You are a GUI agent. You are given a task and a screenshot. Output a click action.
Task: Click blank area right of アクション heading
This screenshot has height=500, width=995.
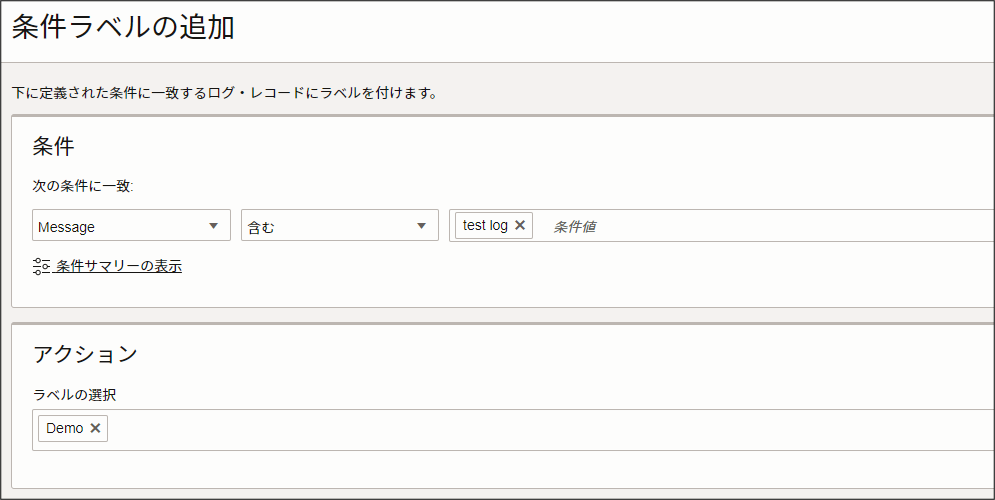pyautogui.click(x=500, y=353)
